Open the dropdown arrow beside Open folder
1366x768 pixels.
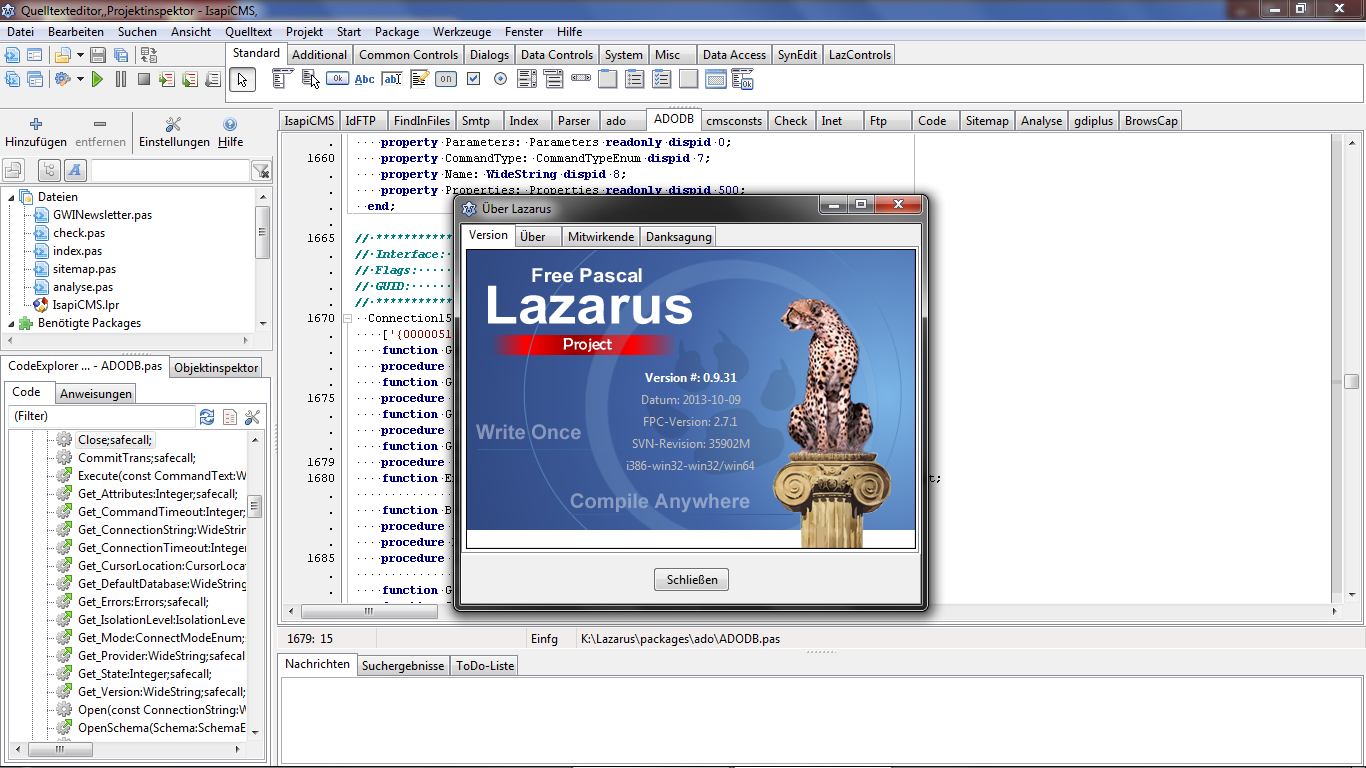point(80,55)
